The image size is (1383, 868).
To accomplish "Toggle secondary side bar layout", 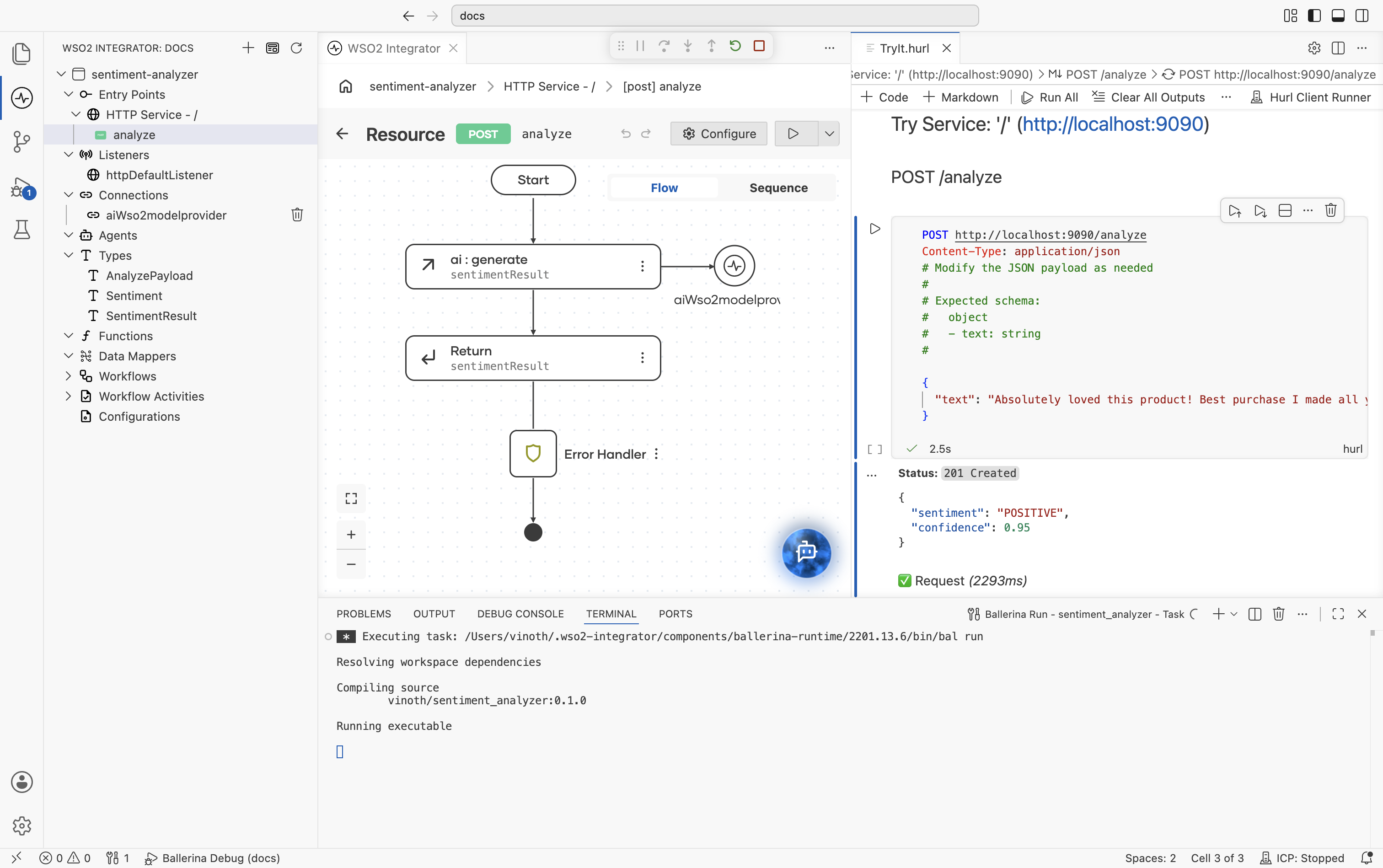I will coord(1361,16).
